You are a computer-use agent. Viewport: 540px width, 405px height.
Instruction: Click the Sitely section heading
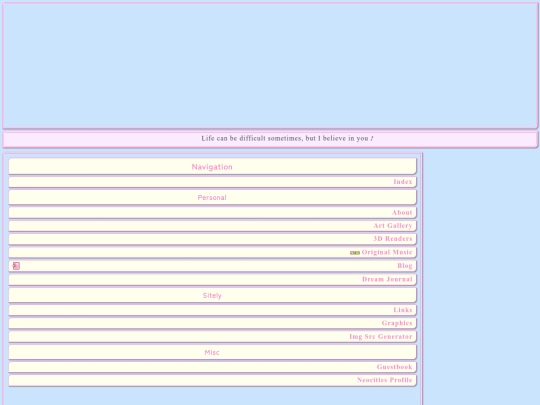pyautogui.click(x=212, y=295)
